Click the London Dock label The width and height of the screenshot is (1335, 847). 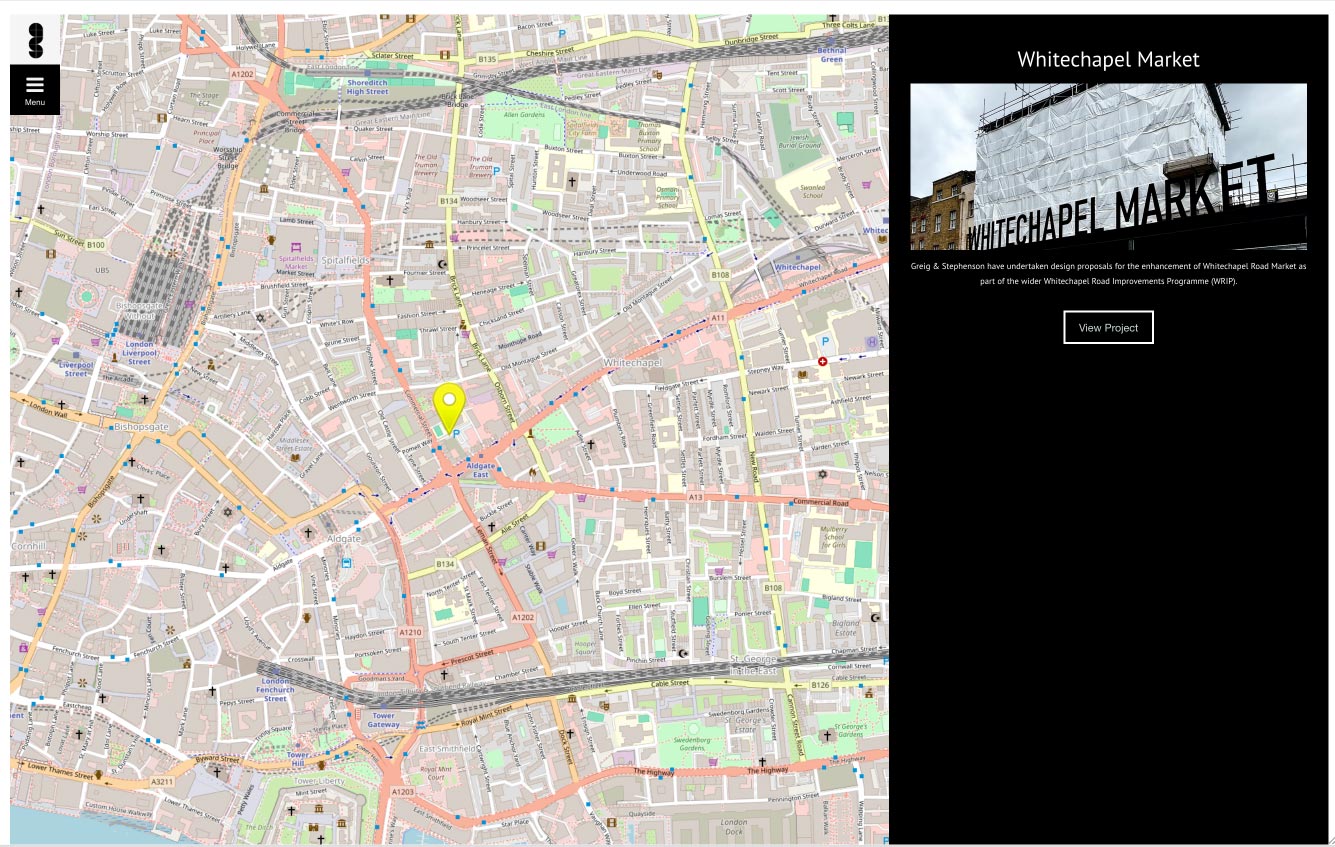(734, 827)
